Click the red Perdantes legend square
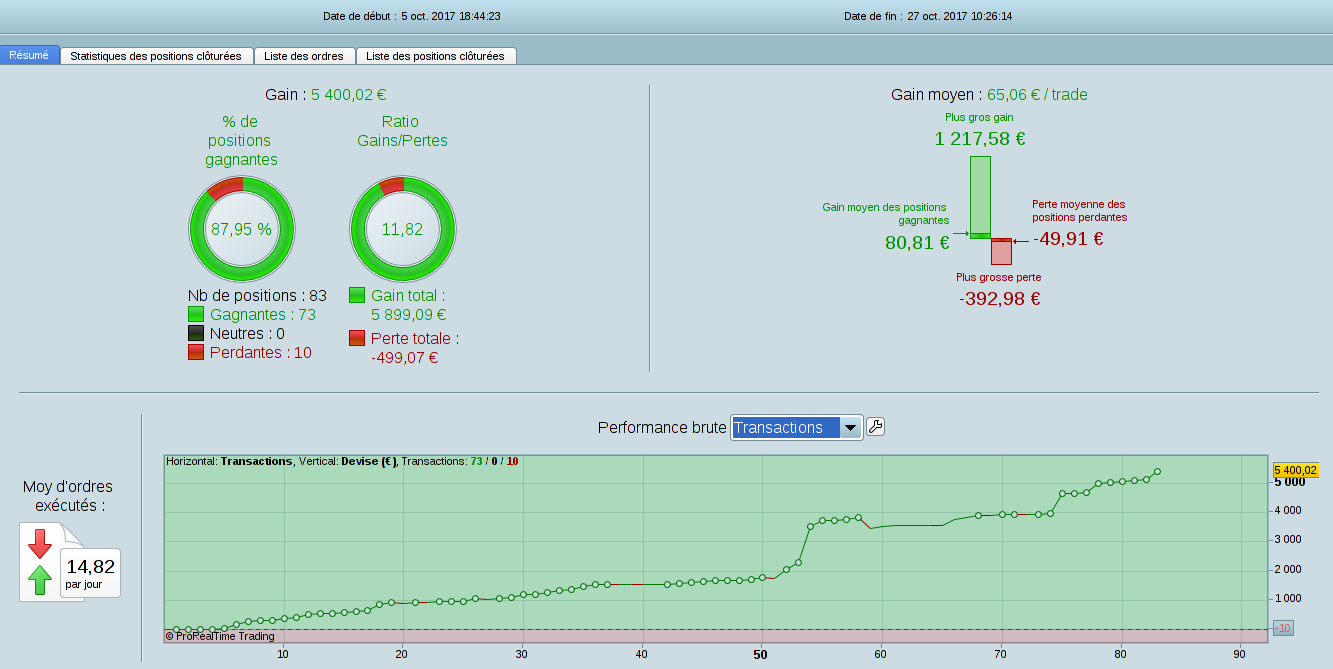The width and height of the screenshot is (1333, 669). pyautogui.click(x=196, y=352)
